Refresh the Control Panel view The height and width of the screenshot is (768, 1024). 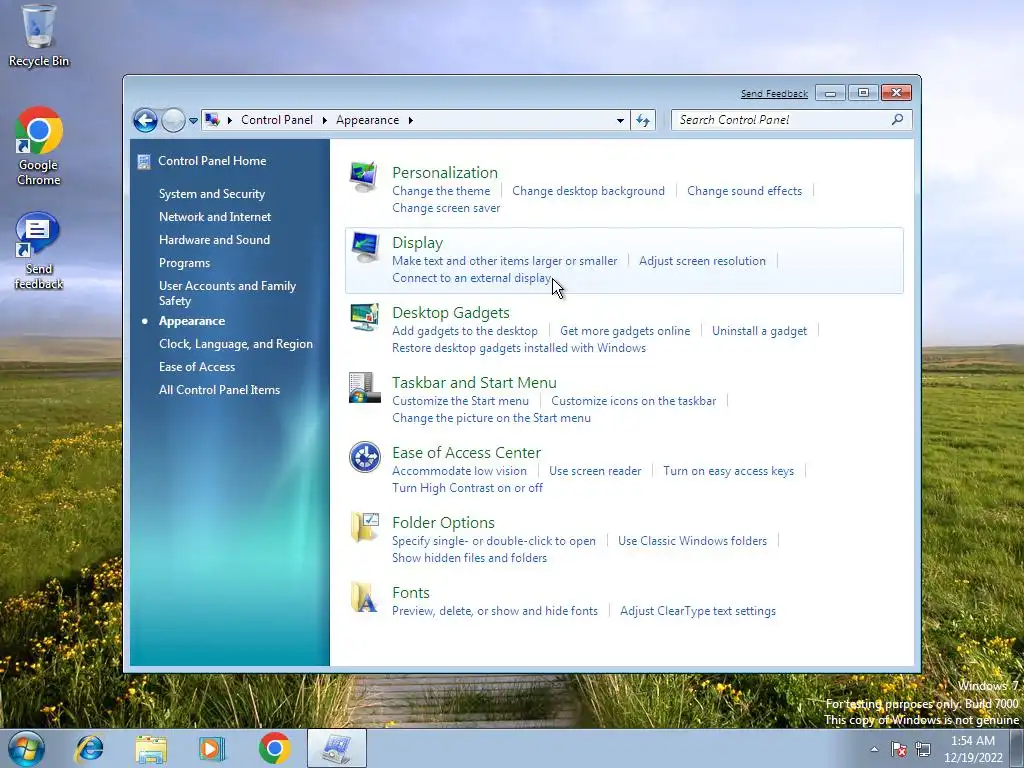(643, 120)
